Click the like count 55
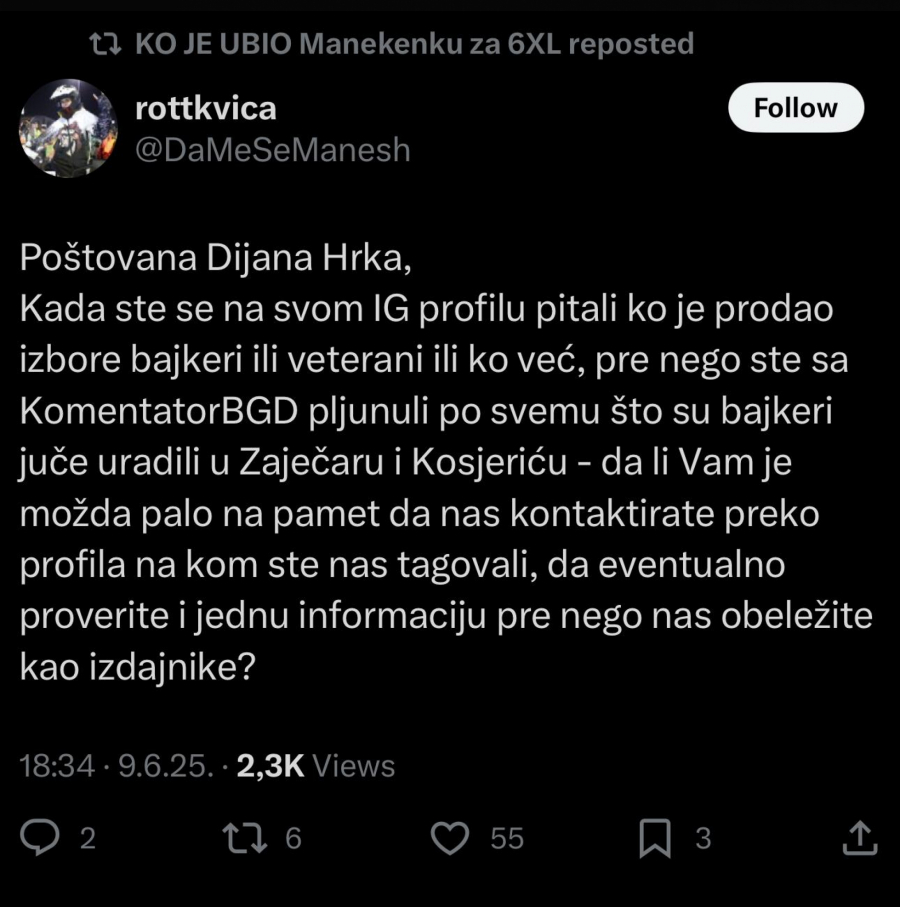Screen dimensions: 900x907 507,838
